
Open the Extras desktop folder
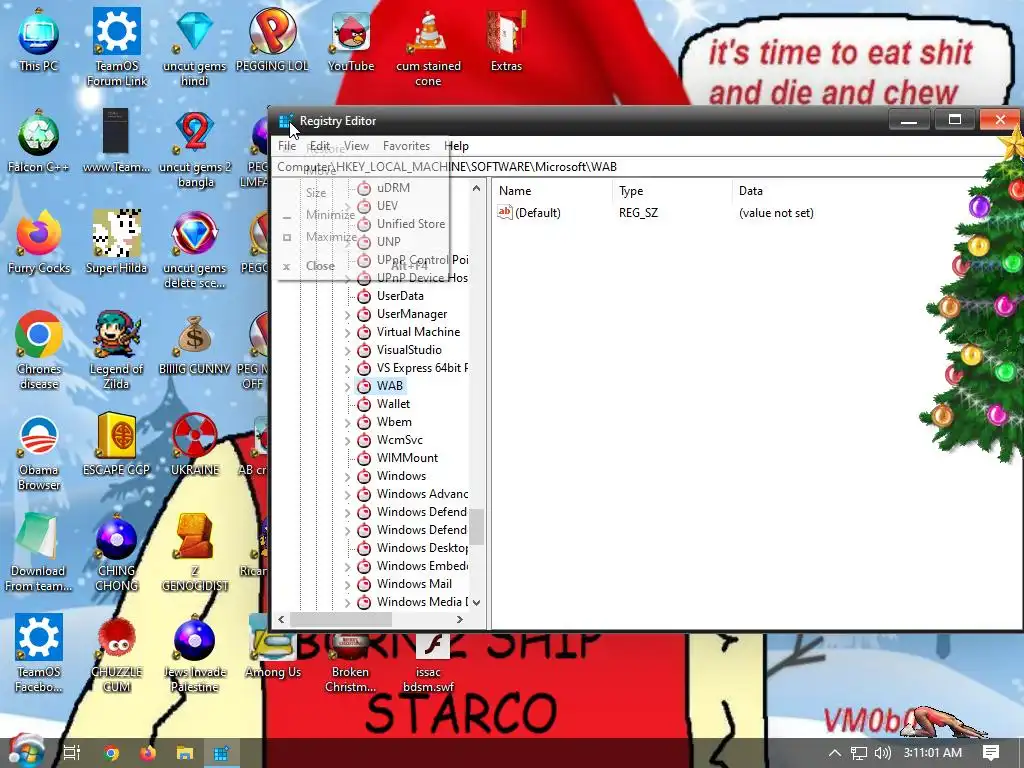click(506, 40)
